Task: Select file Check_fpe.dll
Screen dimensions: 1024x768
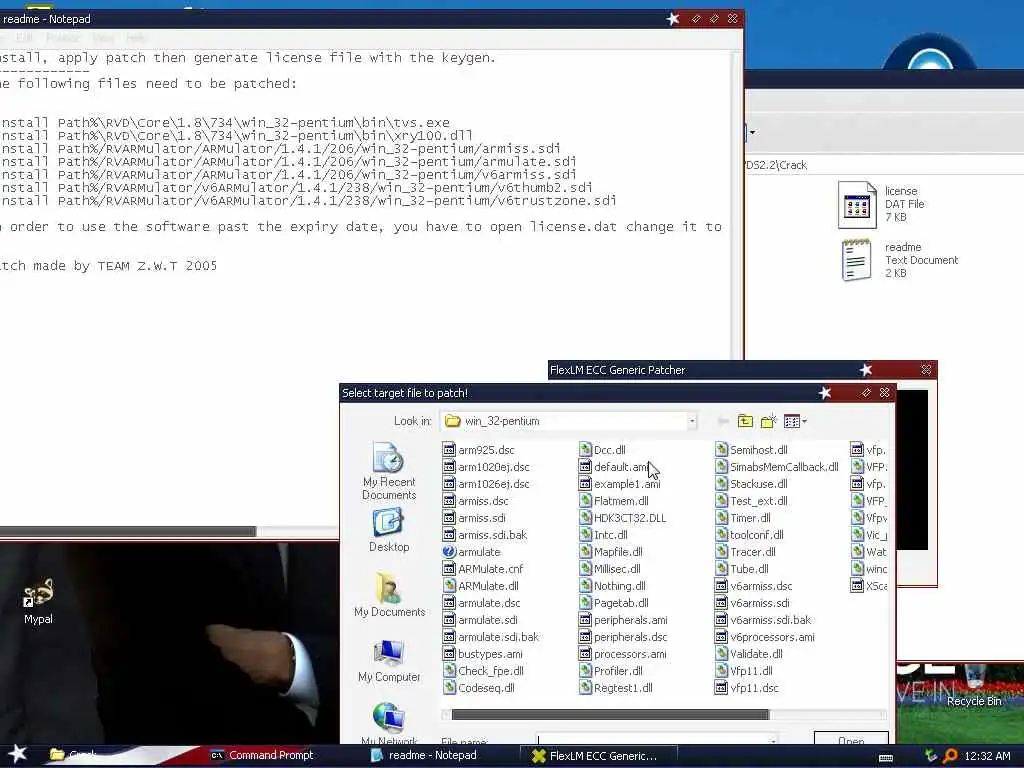Action: (483, 671)
